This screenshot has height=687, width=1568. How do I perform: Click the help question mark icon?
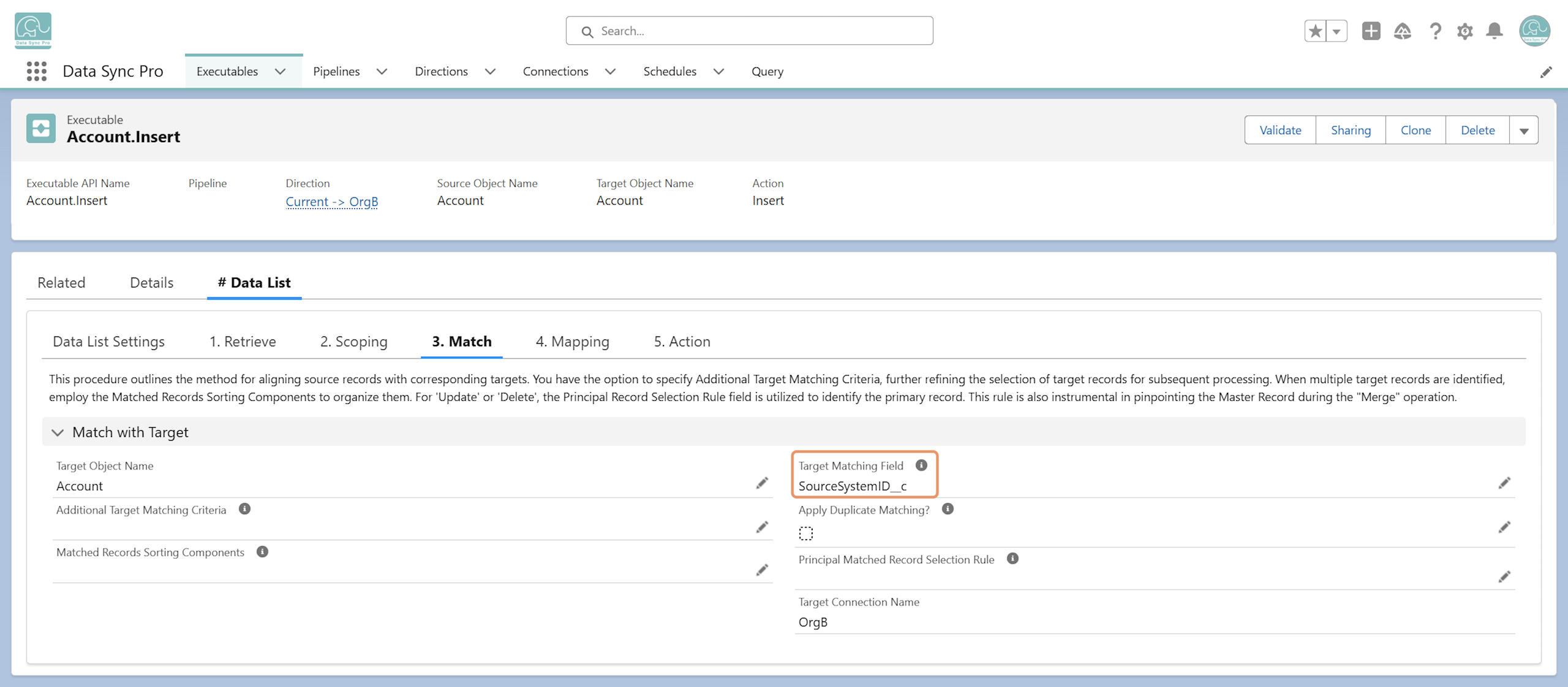pyautogui.click(x=1434, y=31)
